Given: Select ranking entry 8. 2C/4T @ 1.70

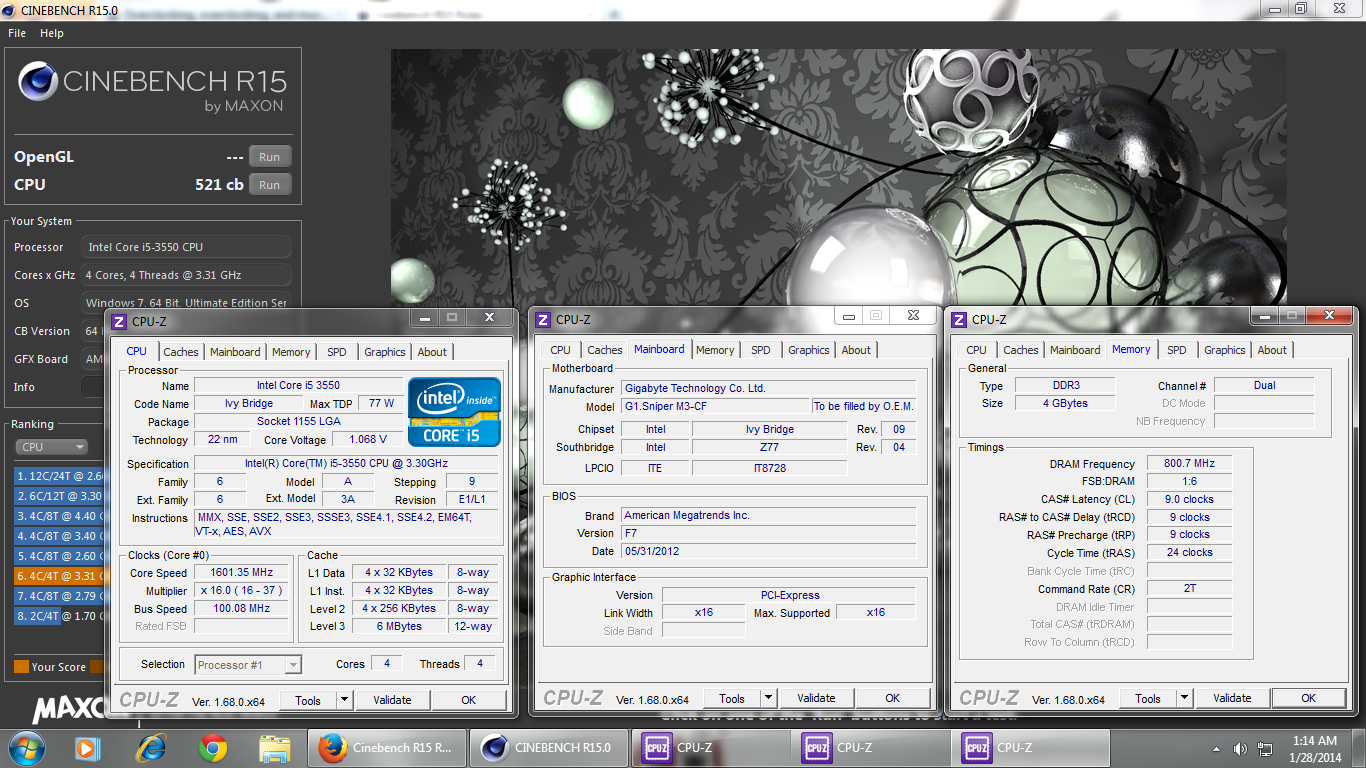Looking at the screenshot, I should point(59,616).
